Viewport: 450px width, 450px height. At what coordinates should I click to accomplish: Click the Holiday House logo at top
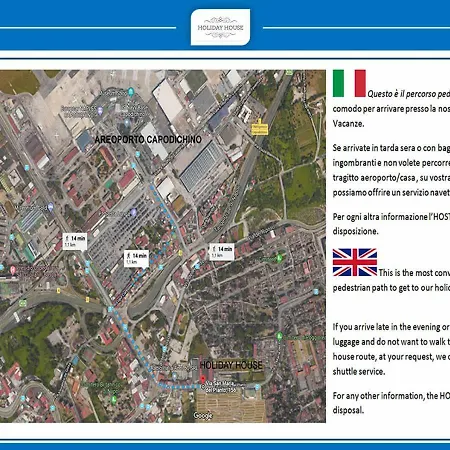point(220,27)
